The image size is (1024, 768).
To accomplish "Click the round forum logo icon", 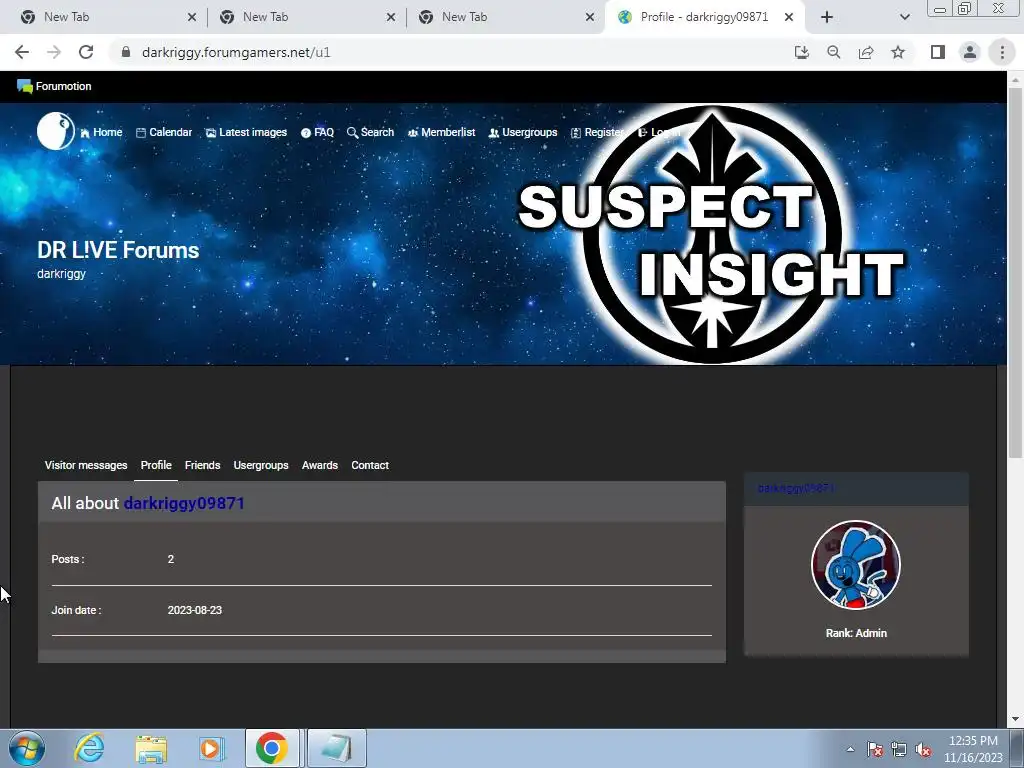I will 56,131.
